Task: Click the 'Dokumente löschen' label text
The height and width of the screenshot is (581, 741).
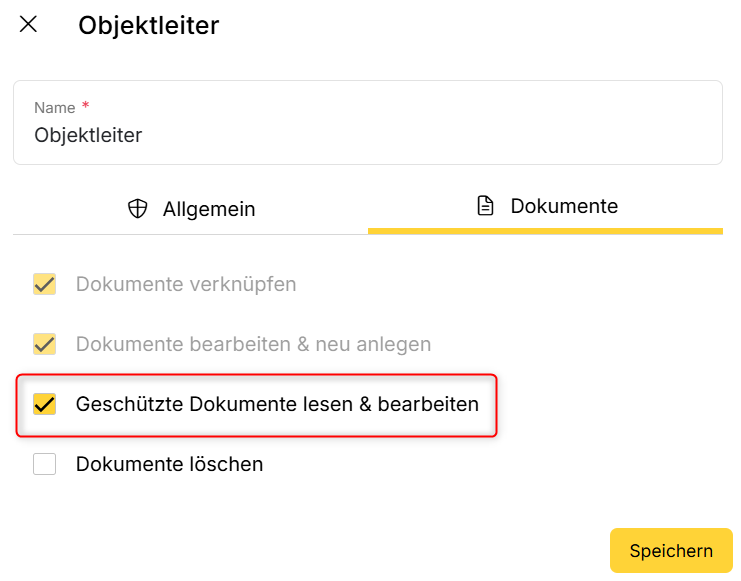Action: [169, 464]
